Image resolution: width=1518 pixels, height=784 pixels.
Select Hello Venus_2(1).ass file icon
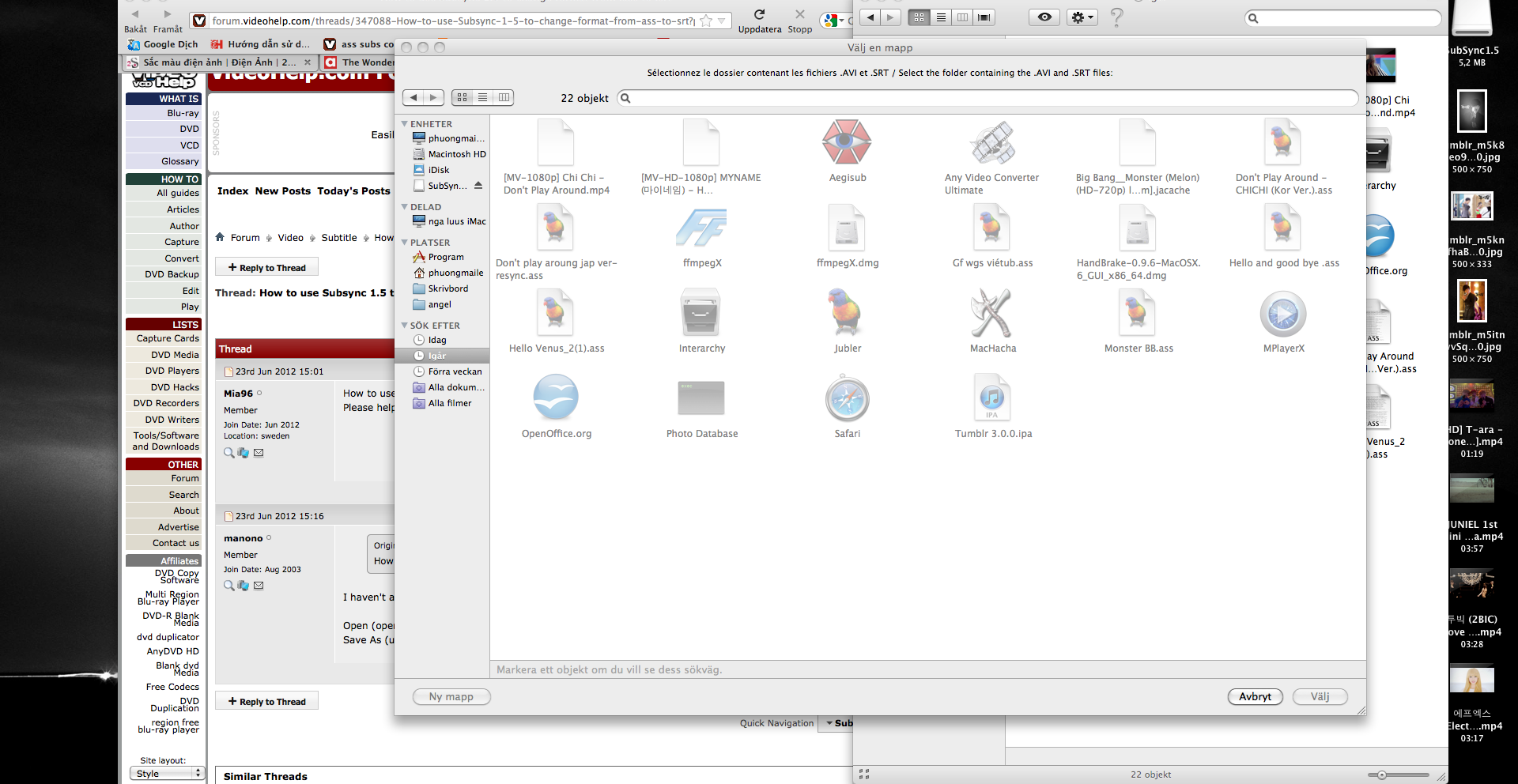pos(556,313)
